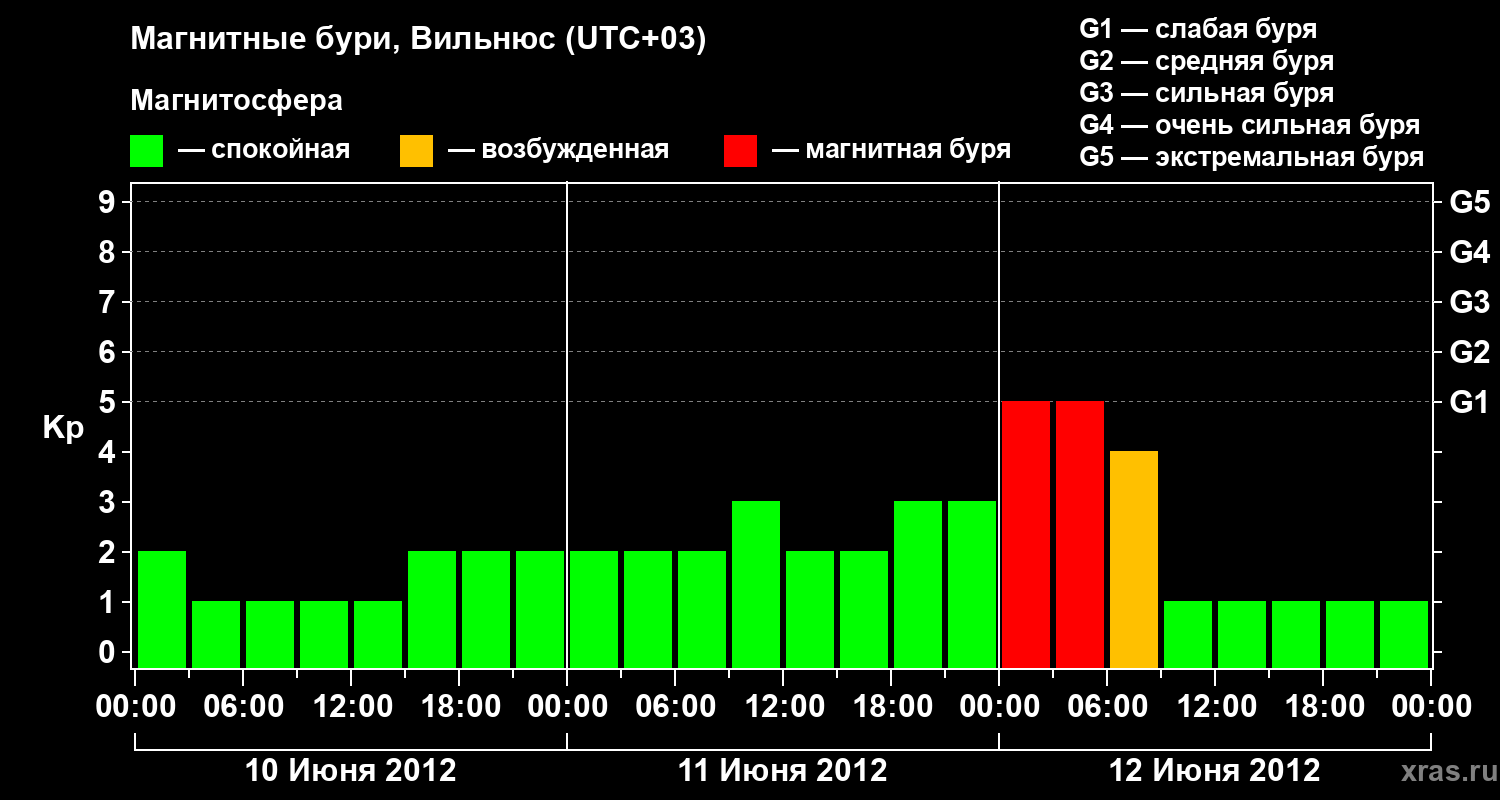Click the 'G3' label on the right axis
The width and height of the screenshot is (1500, 800).
(x=1469, y=302)
